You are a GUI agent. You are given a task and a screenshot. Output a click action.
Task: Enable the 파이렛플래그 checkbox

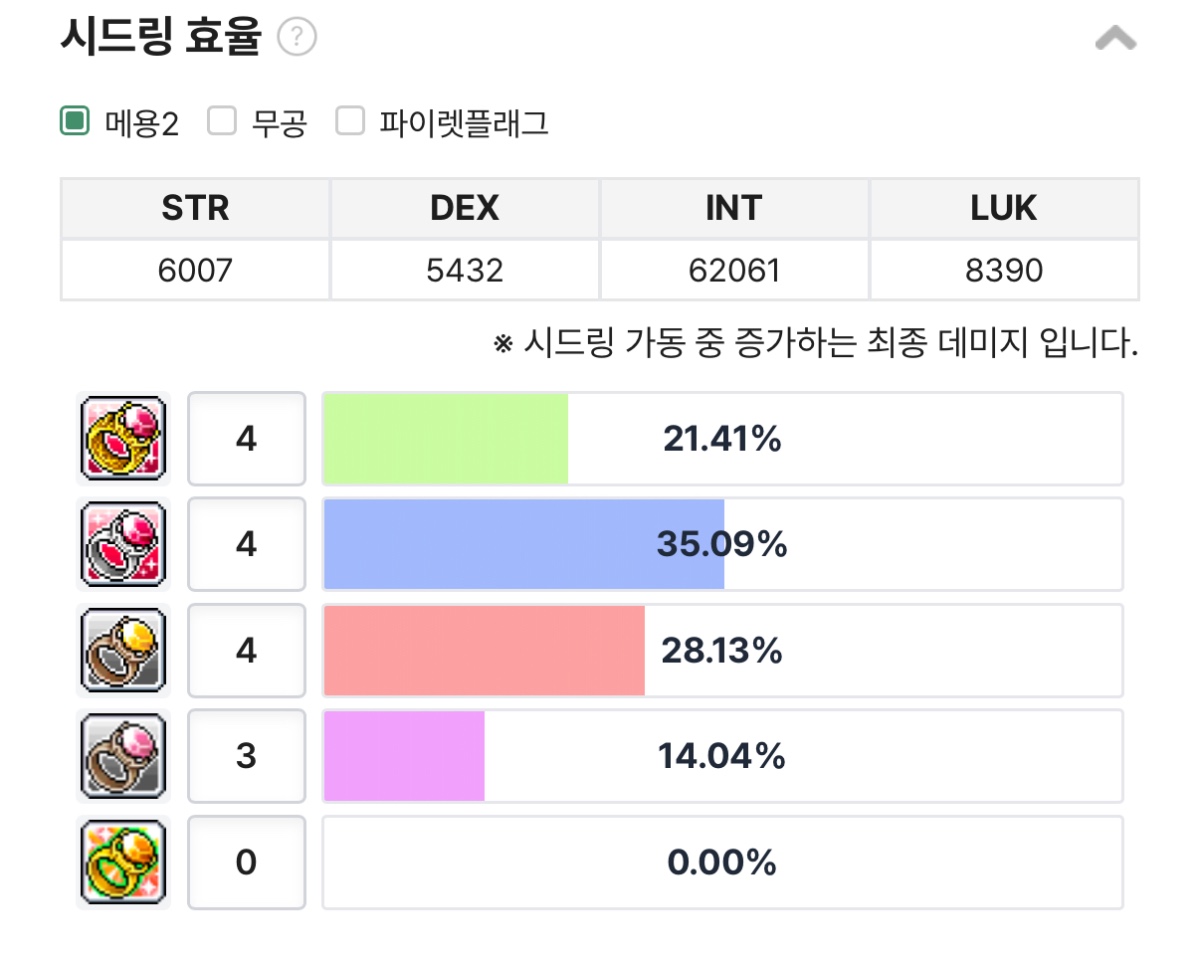click(349, 122)
